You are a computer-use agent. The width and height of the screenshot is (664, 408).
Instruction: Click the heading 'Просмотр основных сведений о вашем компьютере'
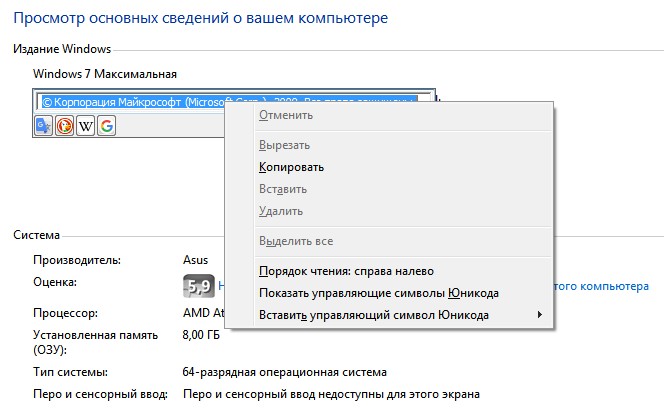click(x=201, y=18)
